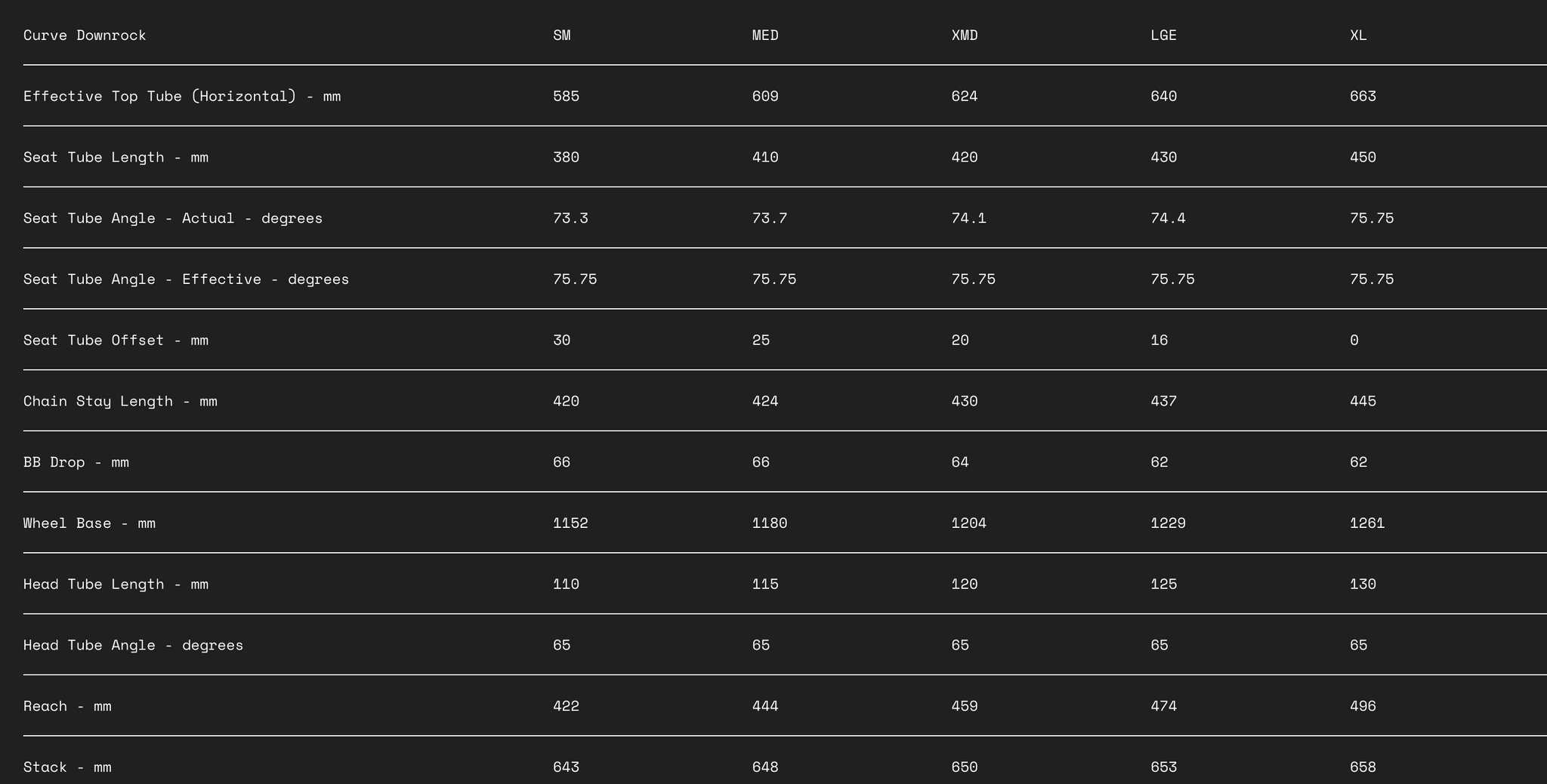This screenshot has width=1547, height=784.
Task: Select the Stack value 658 for XL
Action: 1363,767
